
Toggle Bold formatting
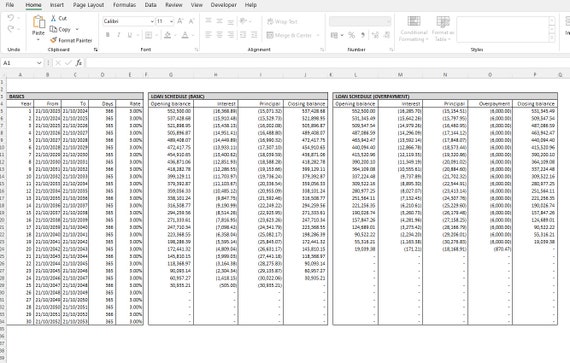[x=108, y=35]
